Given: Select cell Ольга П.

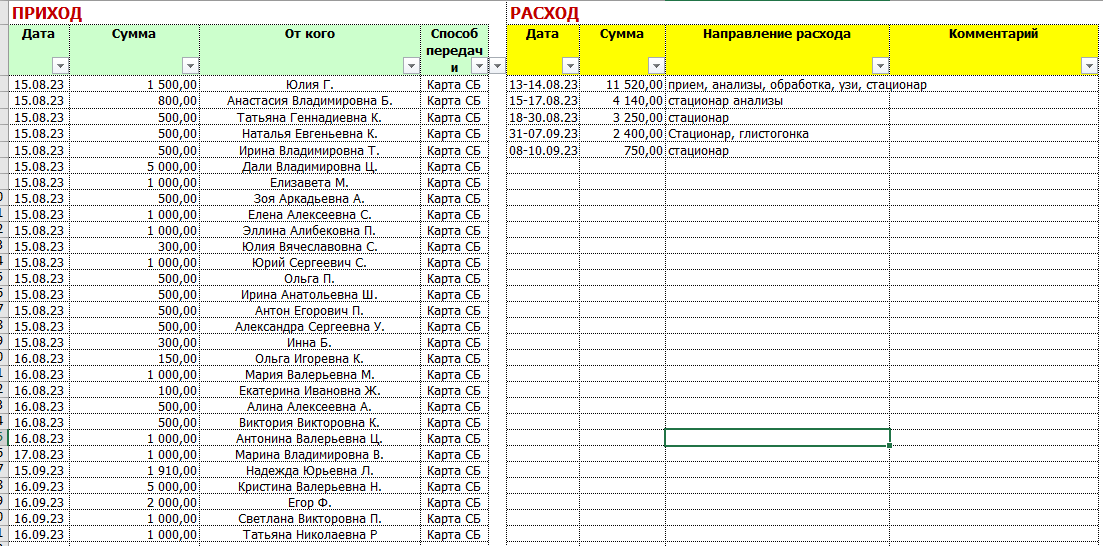Looking at the screenshot, I should 310,278.
